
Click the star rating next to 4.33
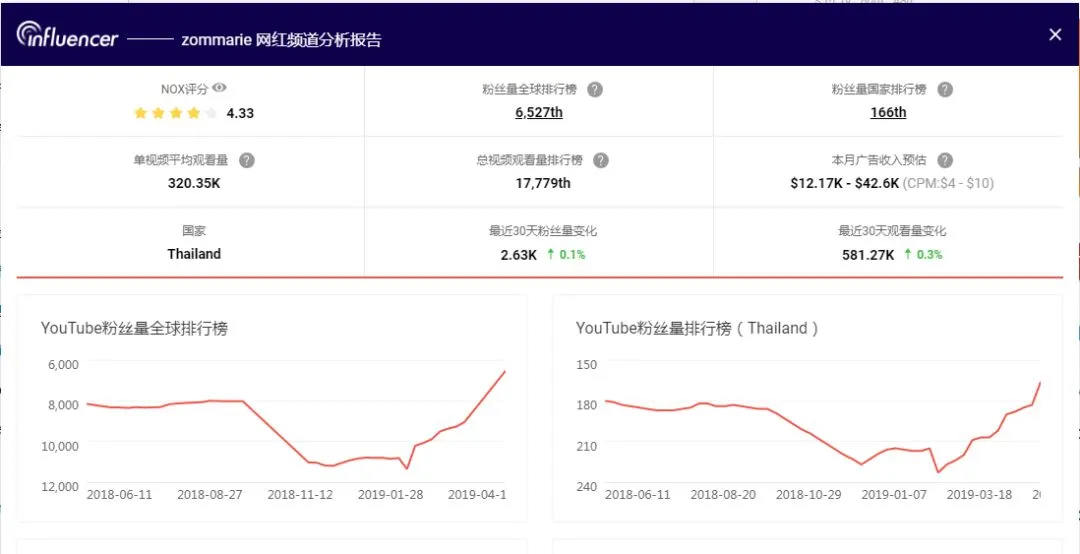tap(176, 114)
